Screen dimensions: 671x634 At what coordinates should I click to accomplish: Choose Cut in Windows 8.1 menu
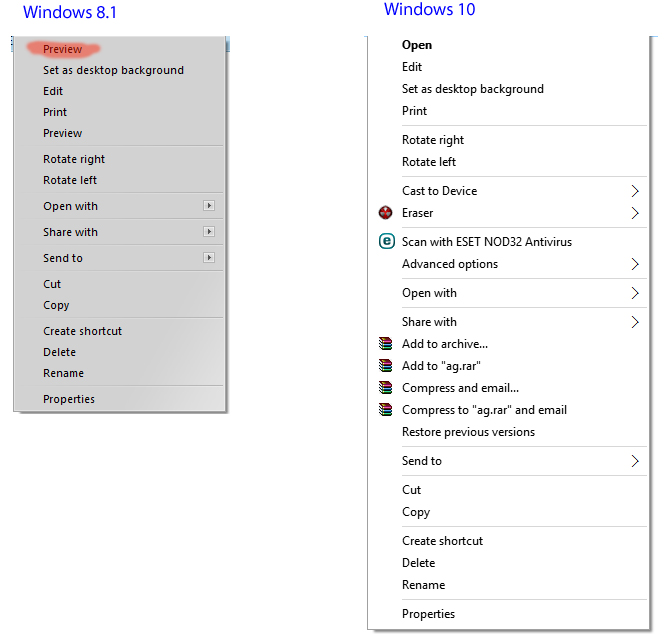(52, 284)
